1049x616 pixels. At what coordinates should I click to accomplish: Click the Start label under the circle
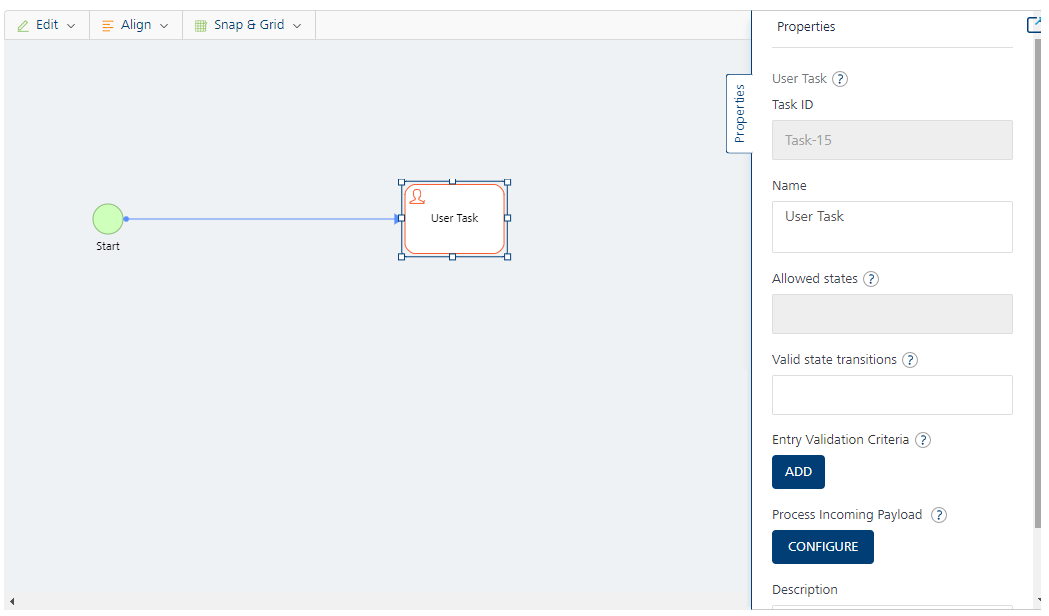108,246
